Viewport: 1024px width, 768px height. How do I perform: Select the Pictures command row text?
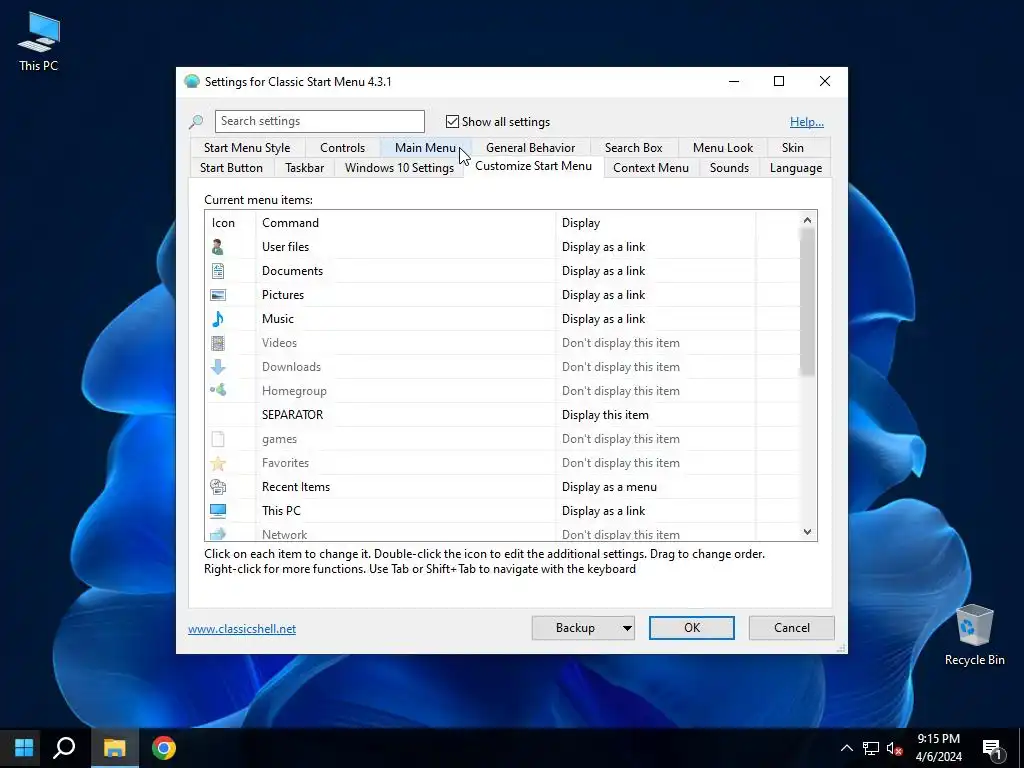[283, 295]
